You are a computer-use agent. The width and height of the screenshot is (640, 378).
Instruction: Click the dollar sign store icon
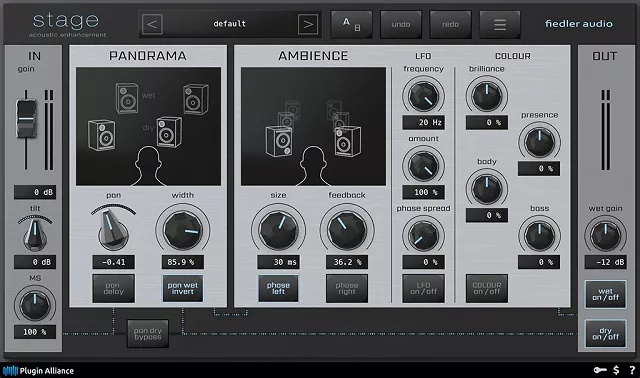616,370
